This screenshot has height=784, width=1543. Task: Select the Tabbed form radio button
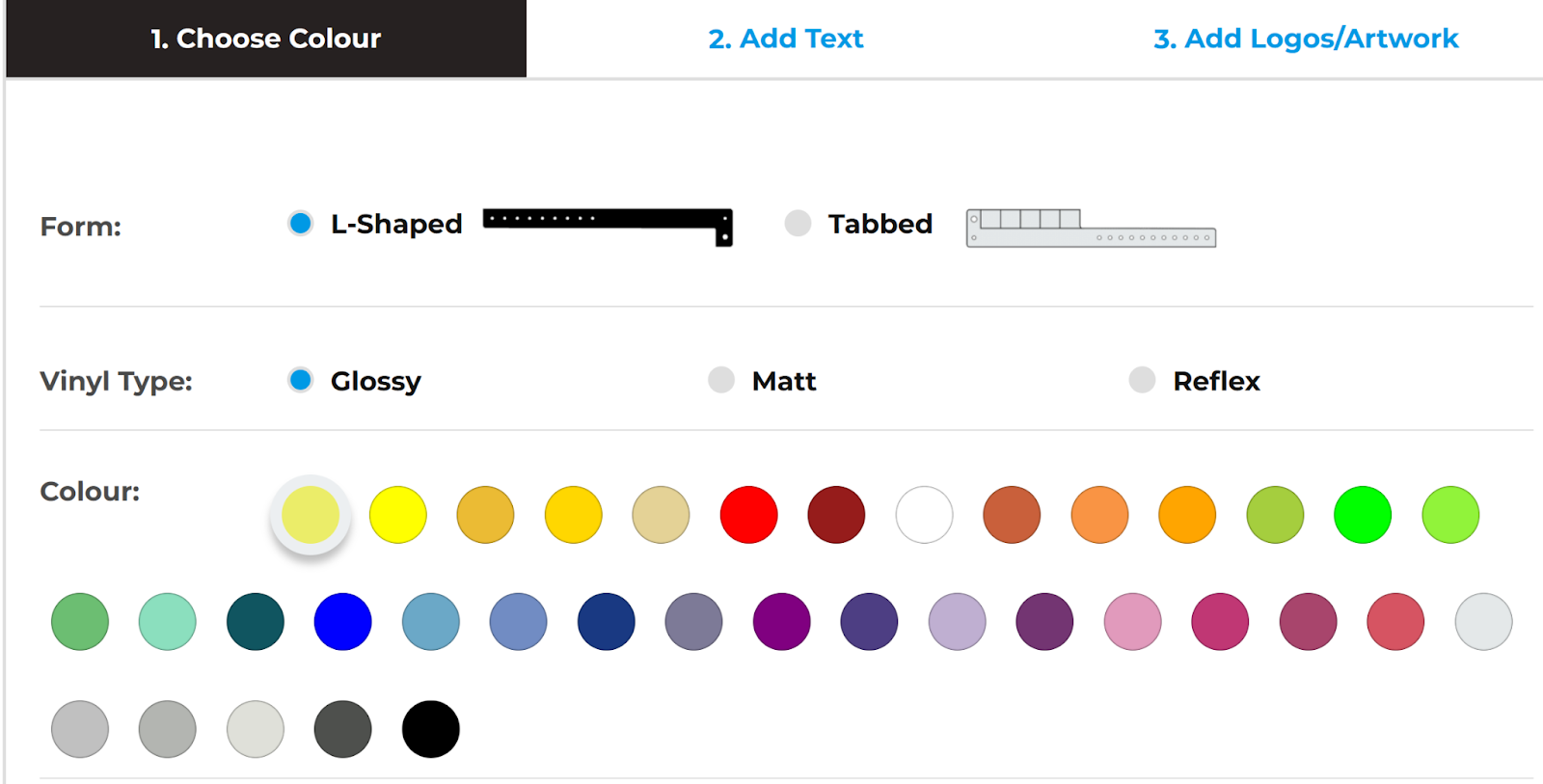[798, 224]
